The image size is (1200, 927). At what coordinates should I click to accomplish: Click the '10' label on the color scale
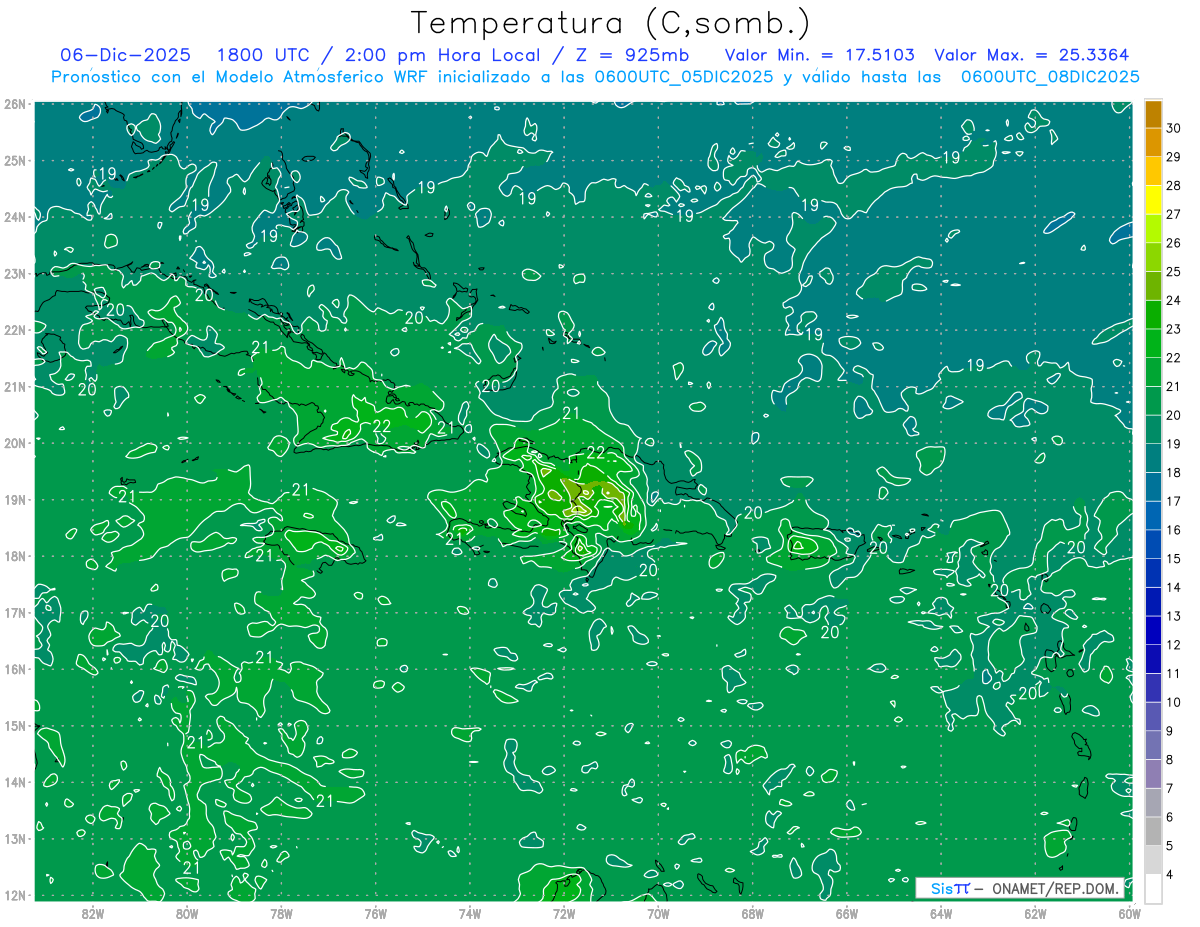pos(1174,703)
